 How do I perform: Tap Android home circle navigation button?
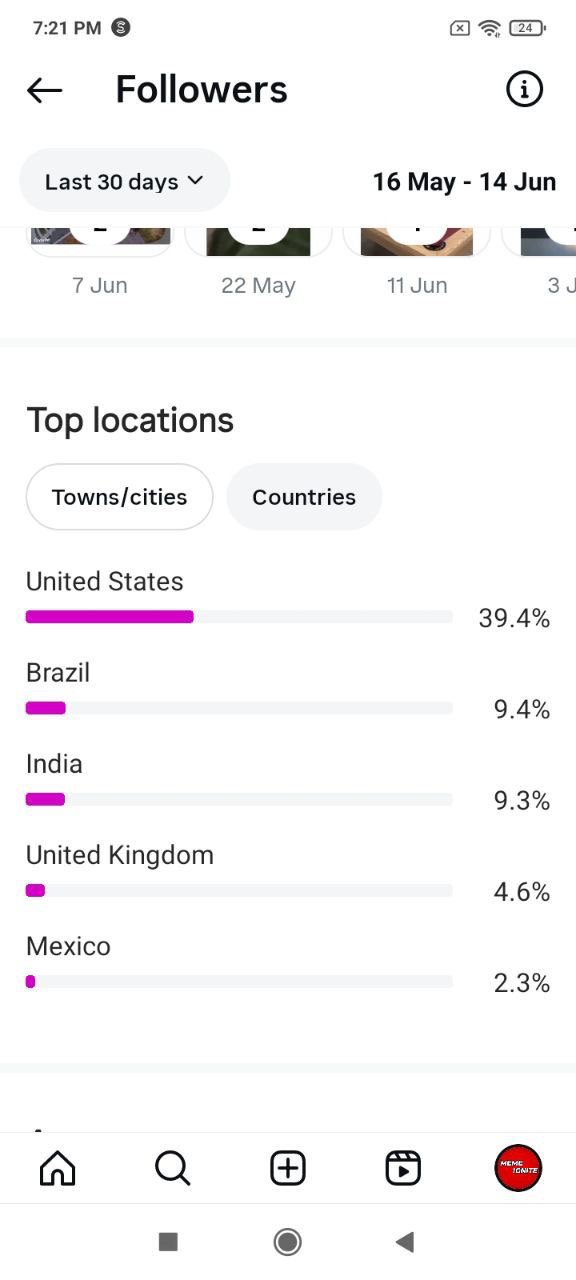[x=288, y=1242]
